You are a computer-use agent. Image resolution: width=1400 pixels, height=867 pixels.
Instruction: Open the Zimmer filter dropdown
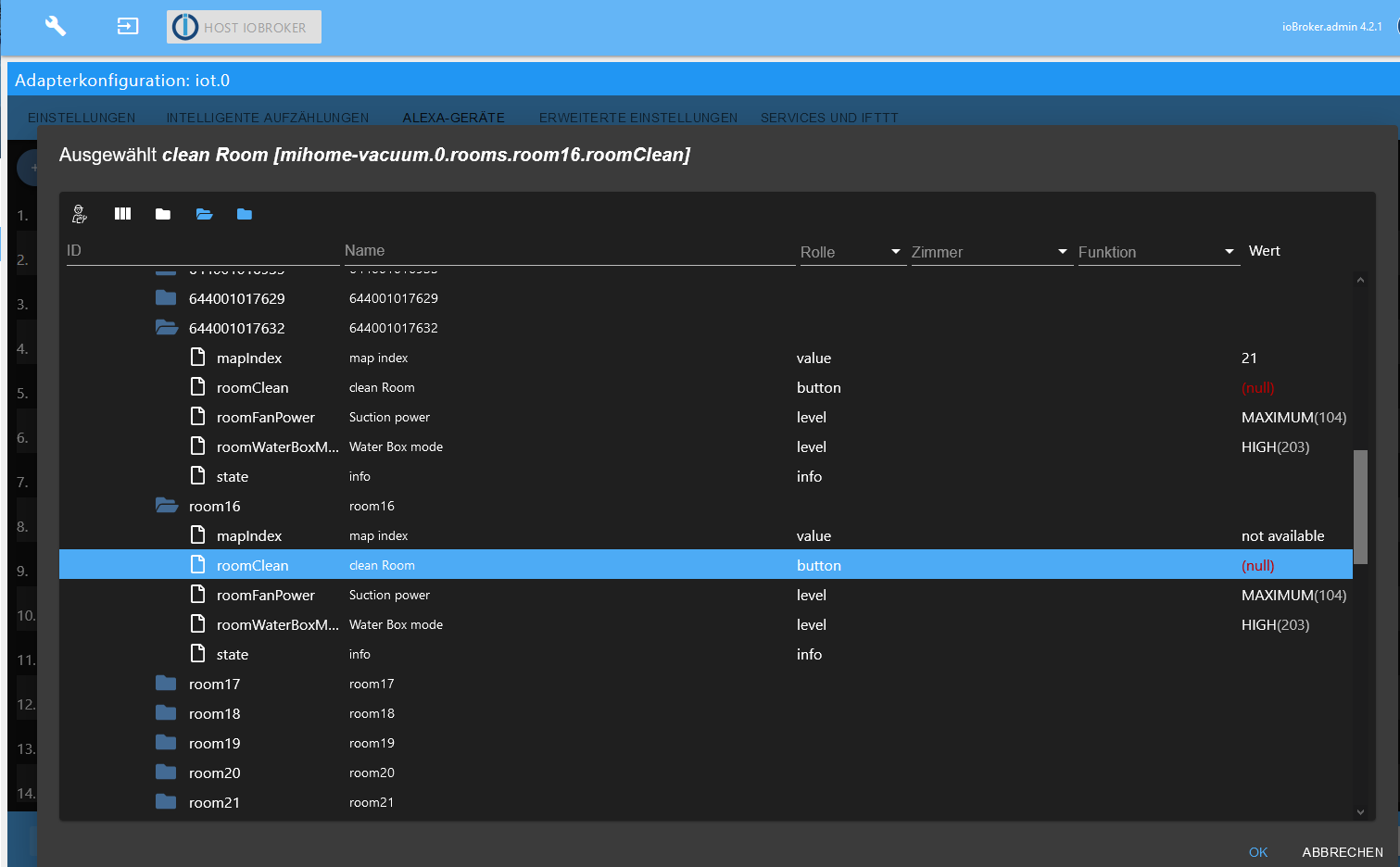pyautogui.click(x=991, y=252)
